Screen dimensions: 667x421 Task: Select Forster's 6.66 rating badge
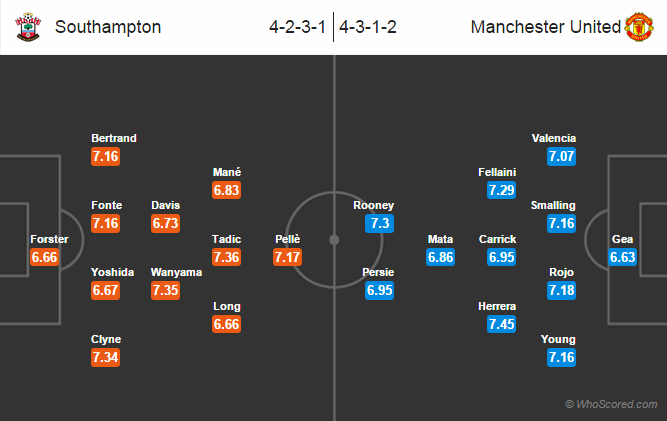point(45,257)
